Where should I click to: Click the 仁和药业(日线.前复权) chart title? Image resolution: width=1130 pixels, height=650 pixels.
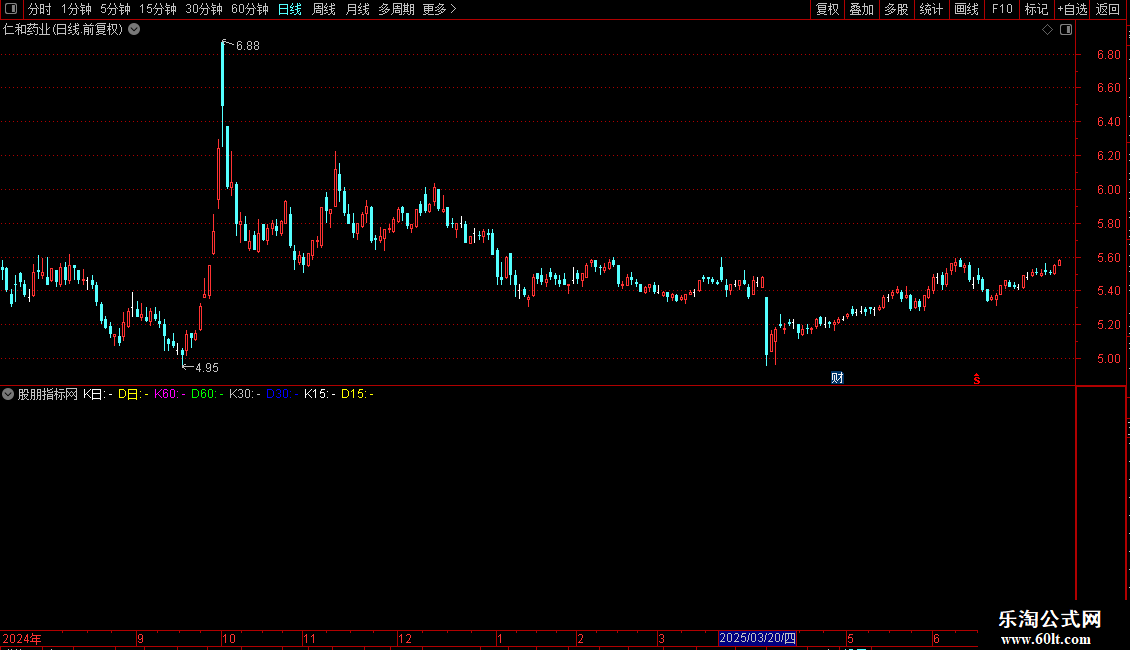pyautogui.click(x=63, y=30)
